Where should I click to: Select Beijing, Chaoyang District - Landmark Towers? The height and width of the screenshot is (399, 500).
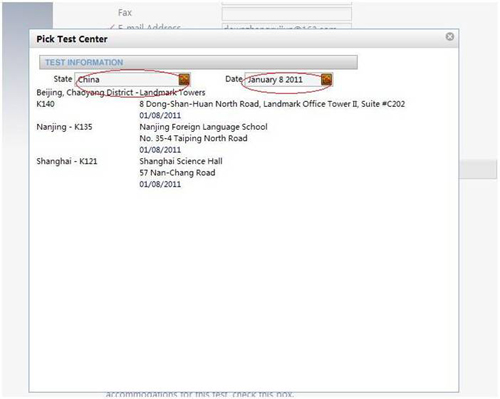pyautogui.click(x=121, y=92)
